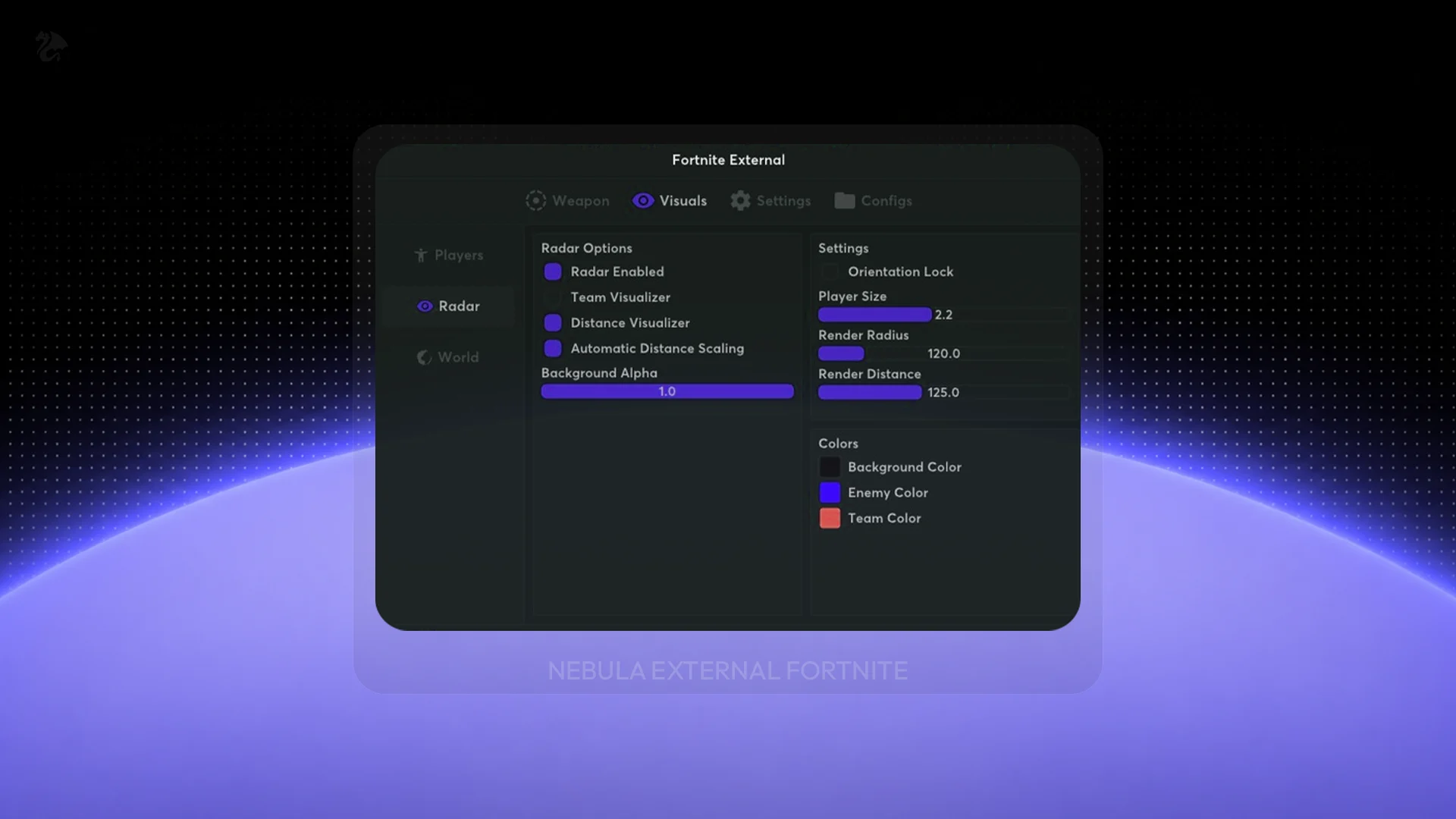
Task: Click the Radar eye icon in sidebar
Action: (425, 306)
